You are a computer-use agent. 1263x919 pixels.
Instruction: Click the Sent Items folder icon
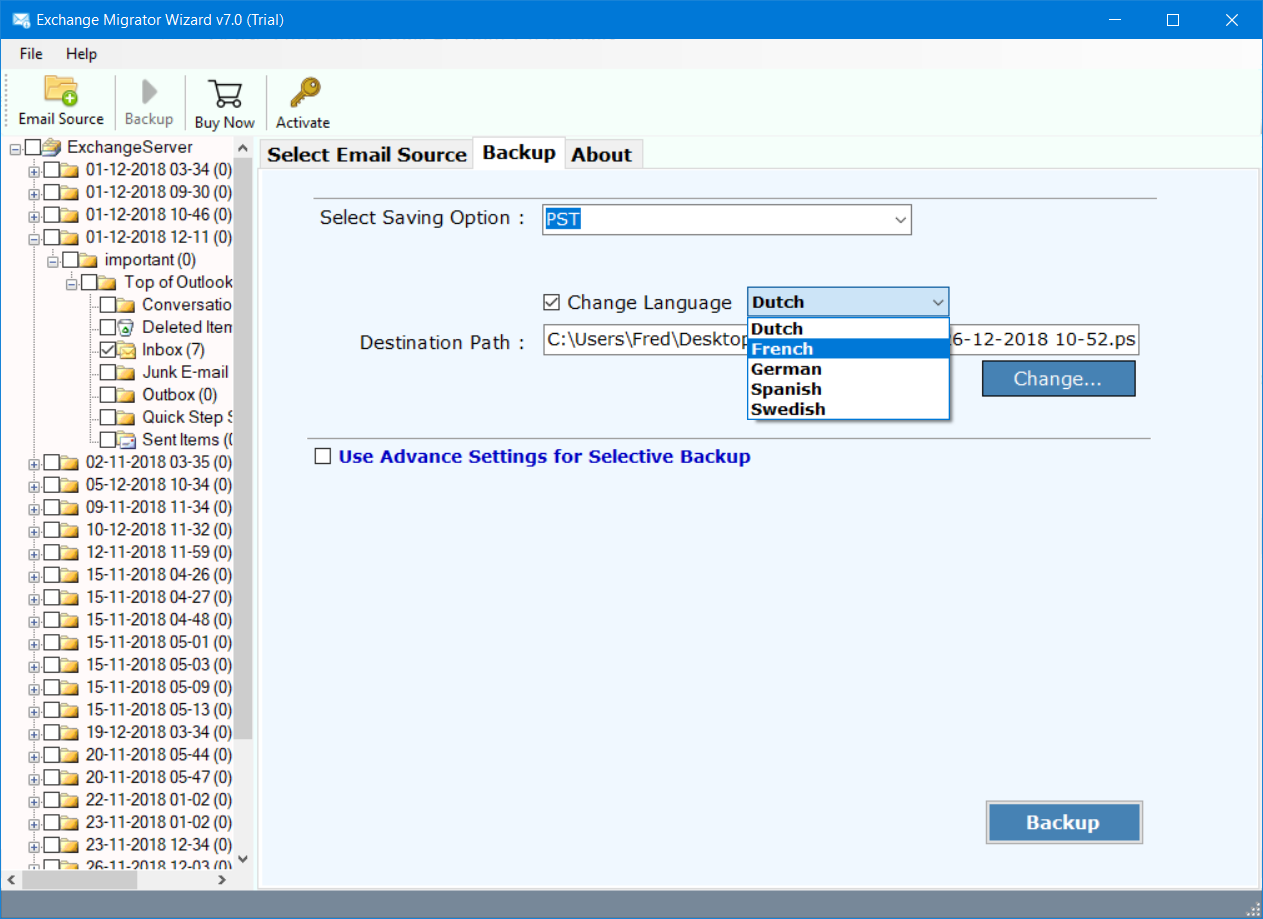coord(126,440)
